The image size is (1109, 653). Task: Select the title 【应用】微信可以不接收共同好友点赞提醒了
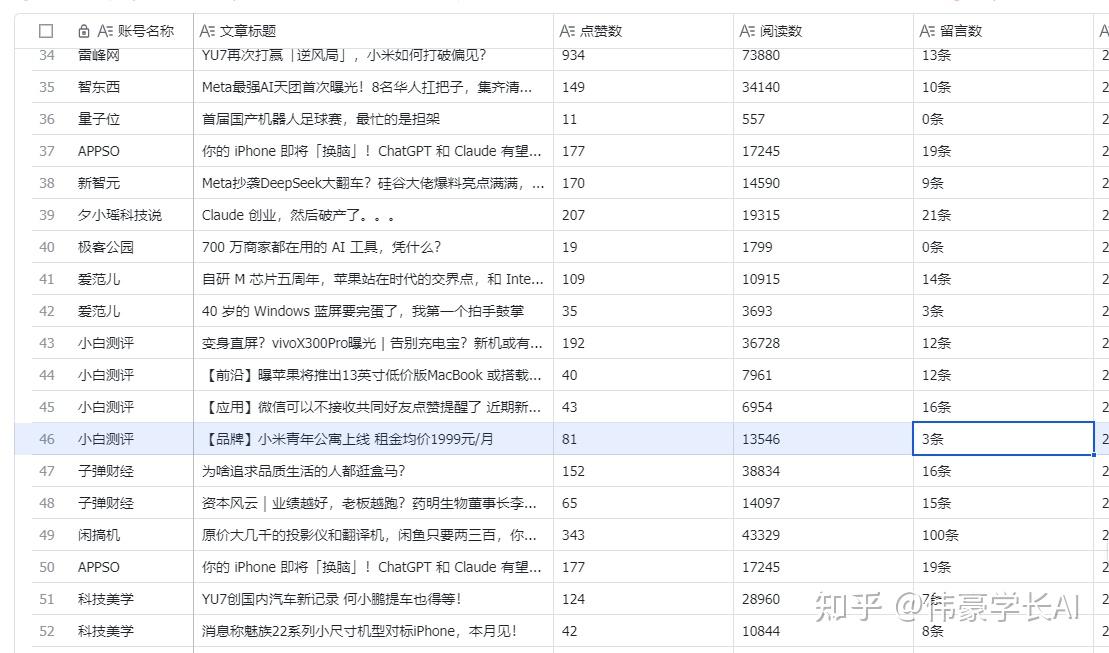tap(371, 407)
